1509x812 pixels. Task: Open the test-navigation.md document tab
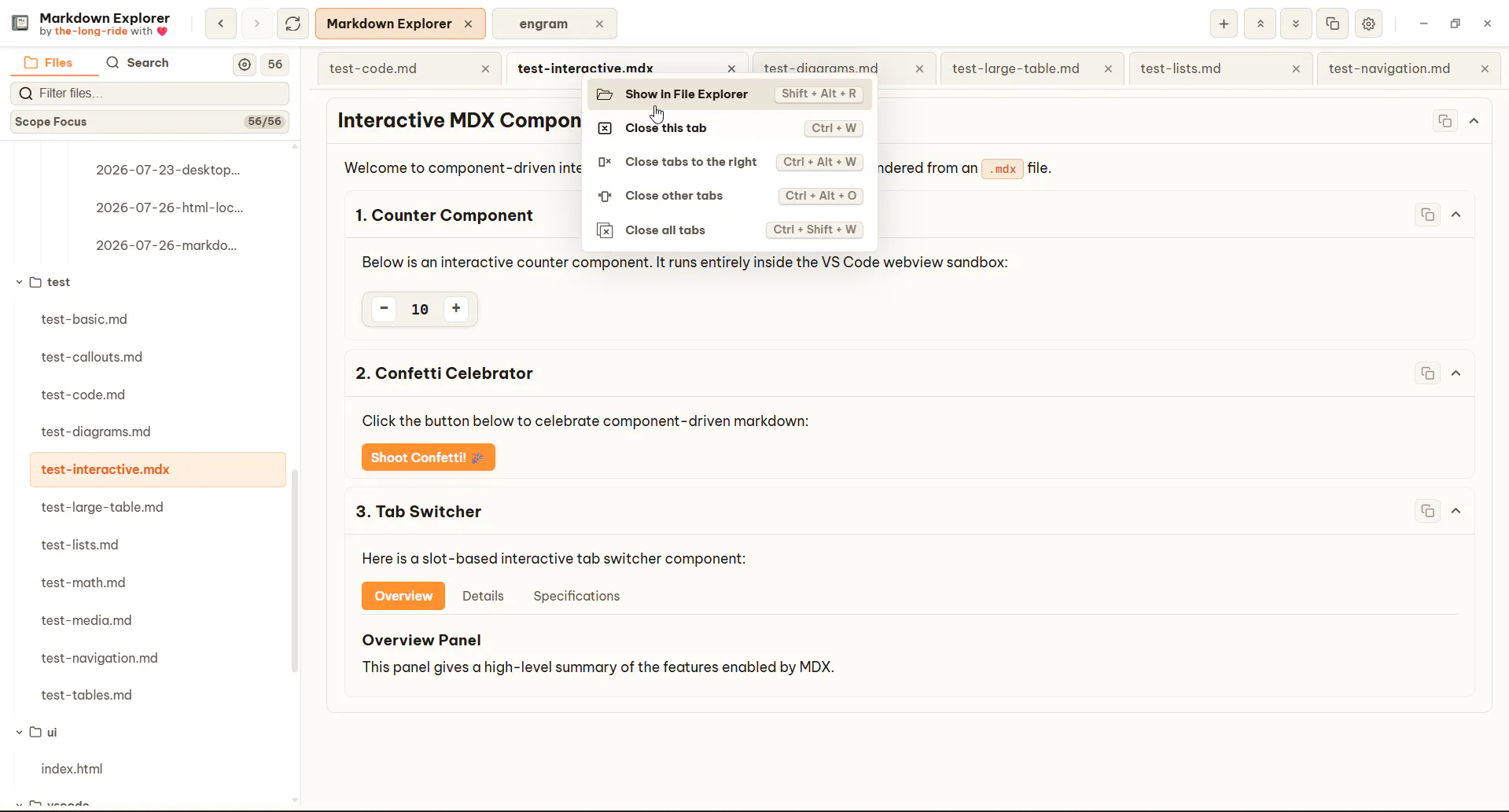(1409, 69)
